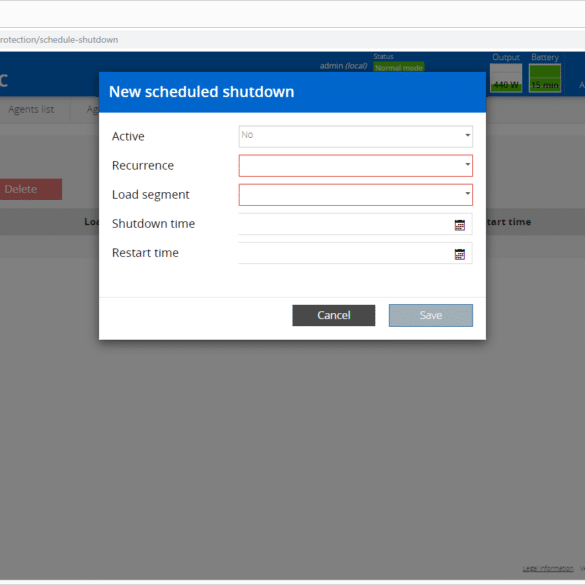Click the Load segment field label
This screenshot has height=585, width=585.
(x=151, y=195)
